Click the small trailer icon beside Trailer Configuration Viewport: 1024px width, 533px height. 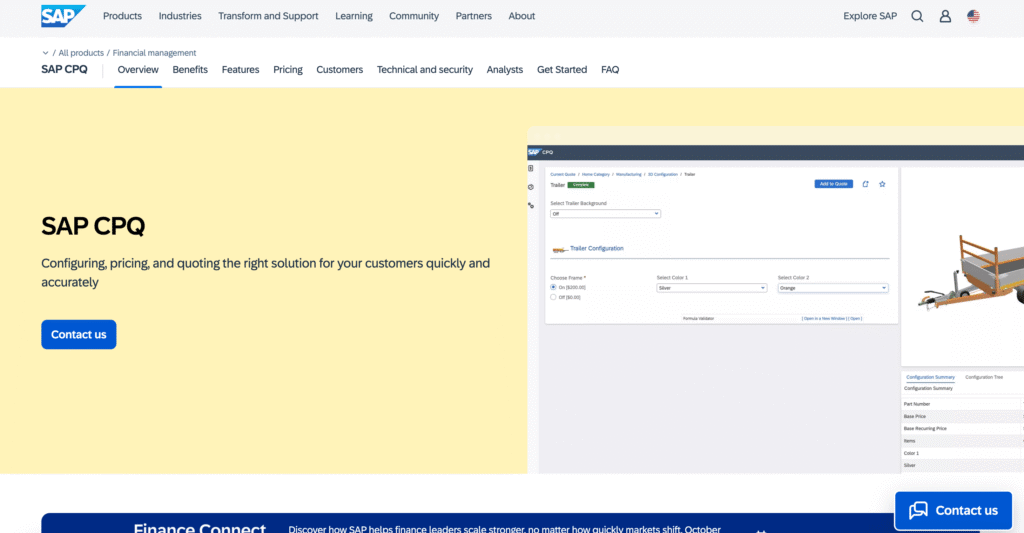tap(559, 250)
